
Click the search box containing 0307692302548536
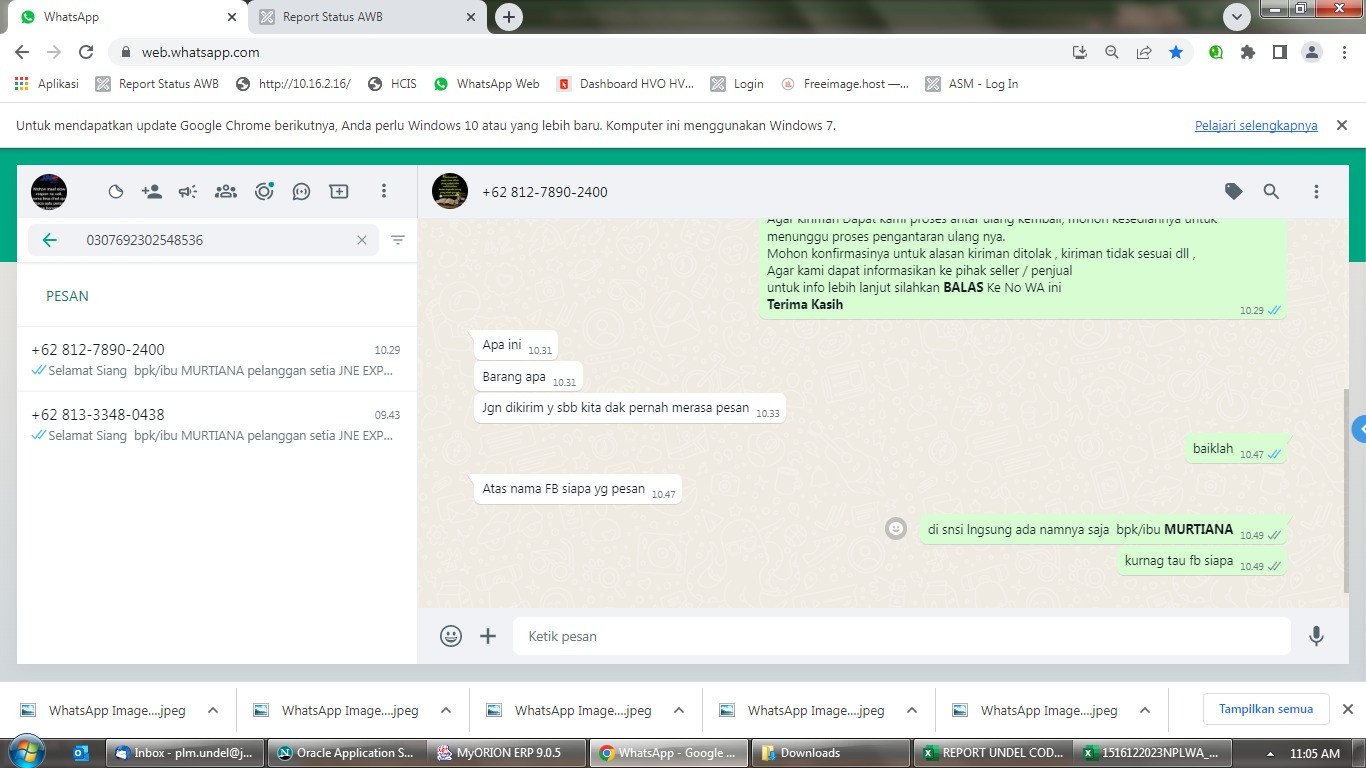203,240
